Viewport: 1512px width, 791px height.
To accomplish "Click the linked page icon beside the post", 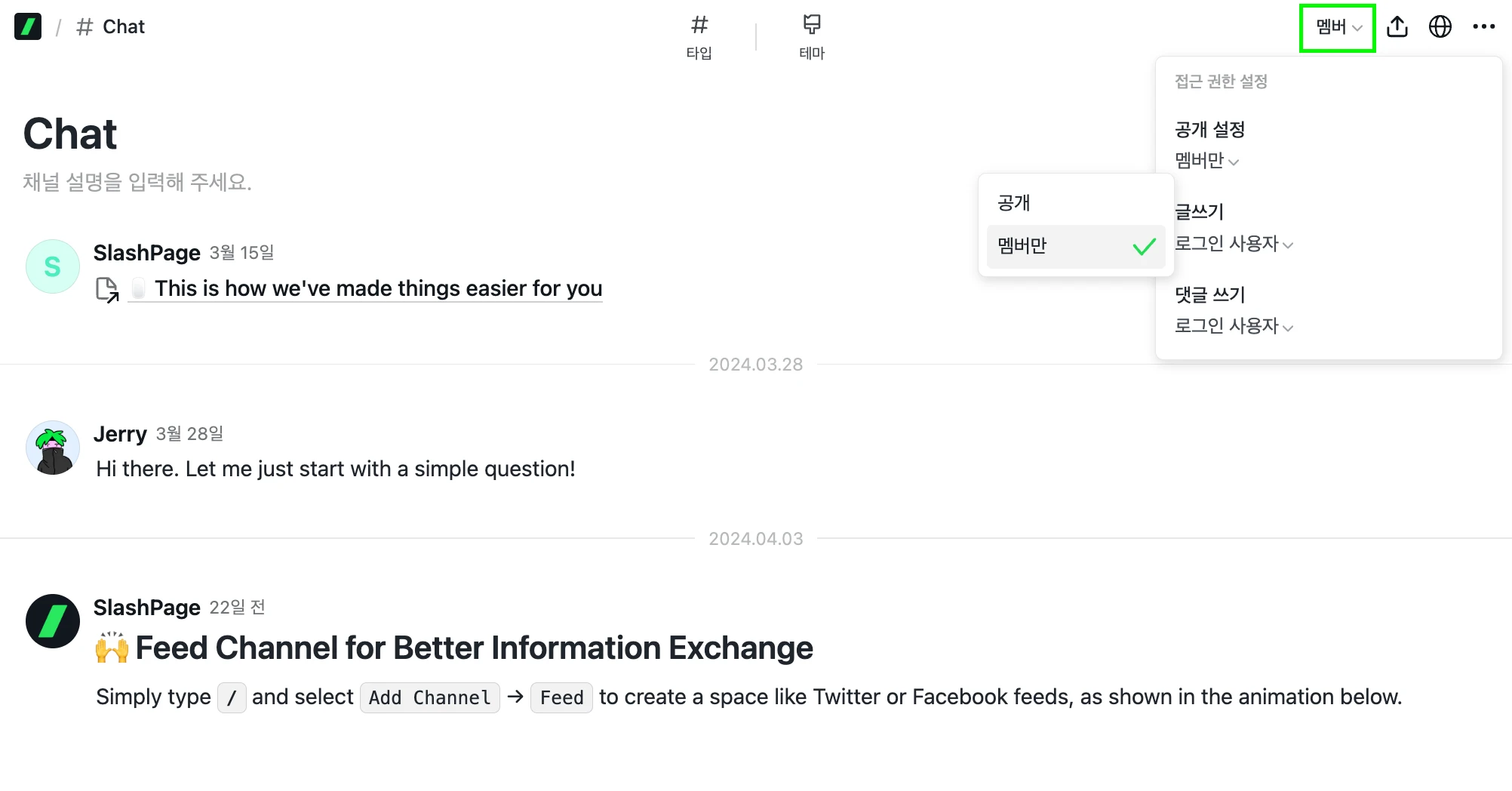I will click(107, 289).
